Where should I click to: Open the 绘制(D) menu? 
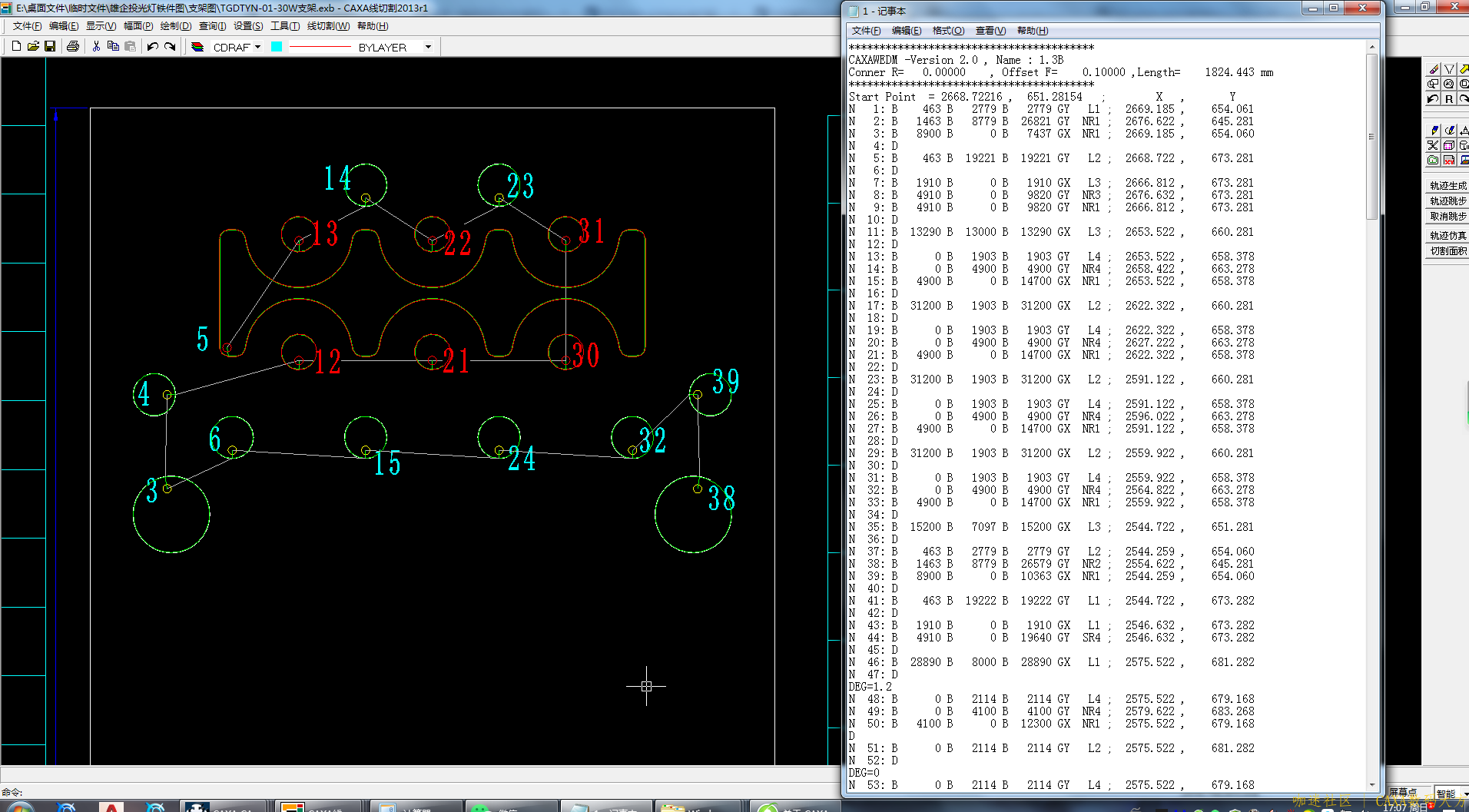[x=175, y=26]
